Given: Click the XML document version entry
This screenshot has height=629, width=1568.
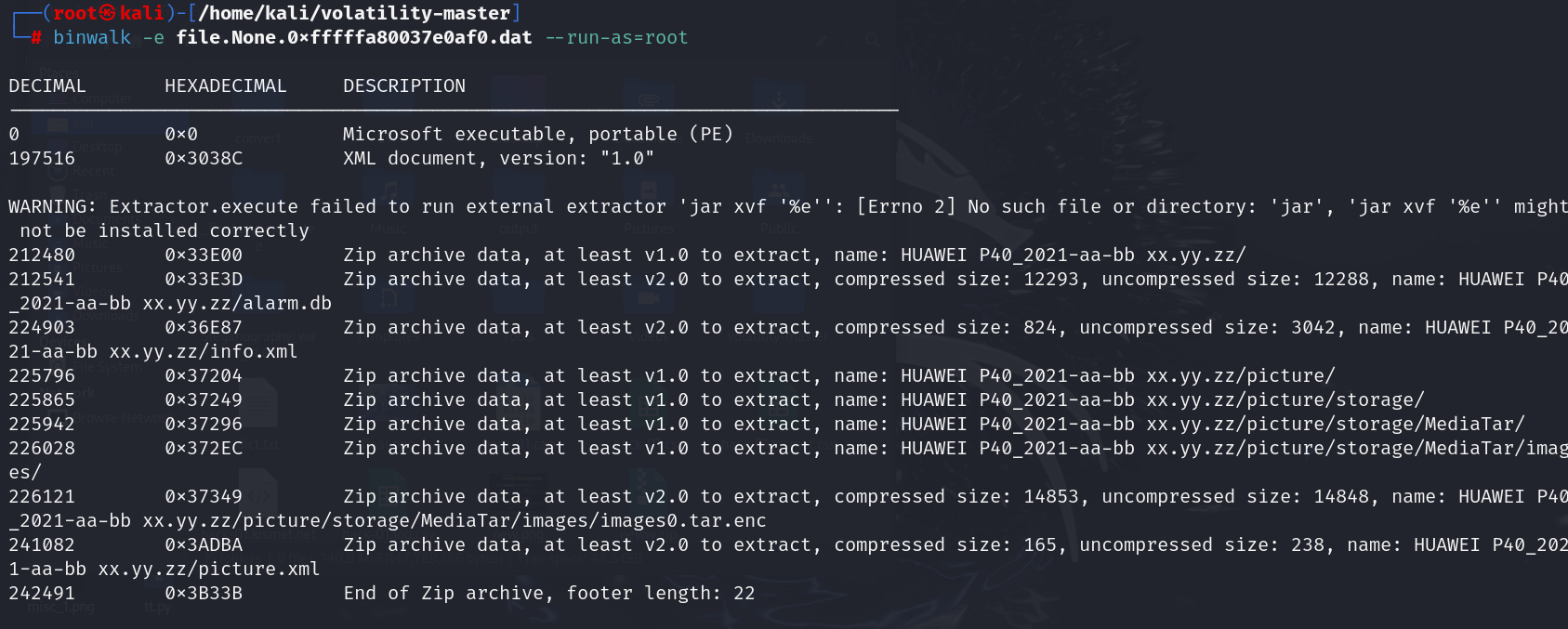Looking at the screenshot, I should [498, 158].
